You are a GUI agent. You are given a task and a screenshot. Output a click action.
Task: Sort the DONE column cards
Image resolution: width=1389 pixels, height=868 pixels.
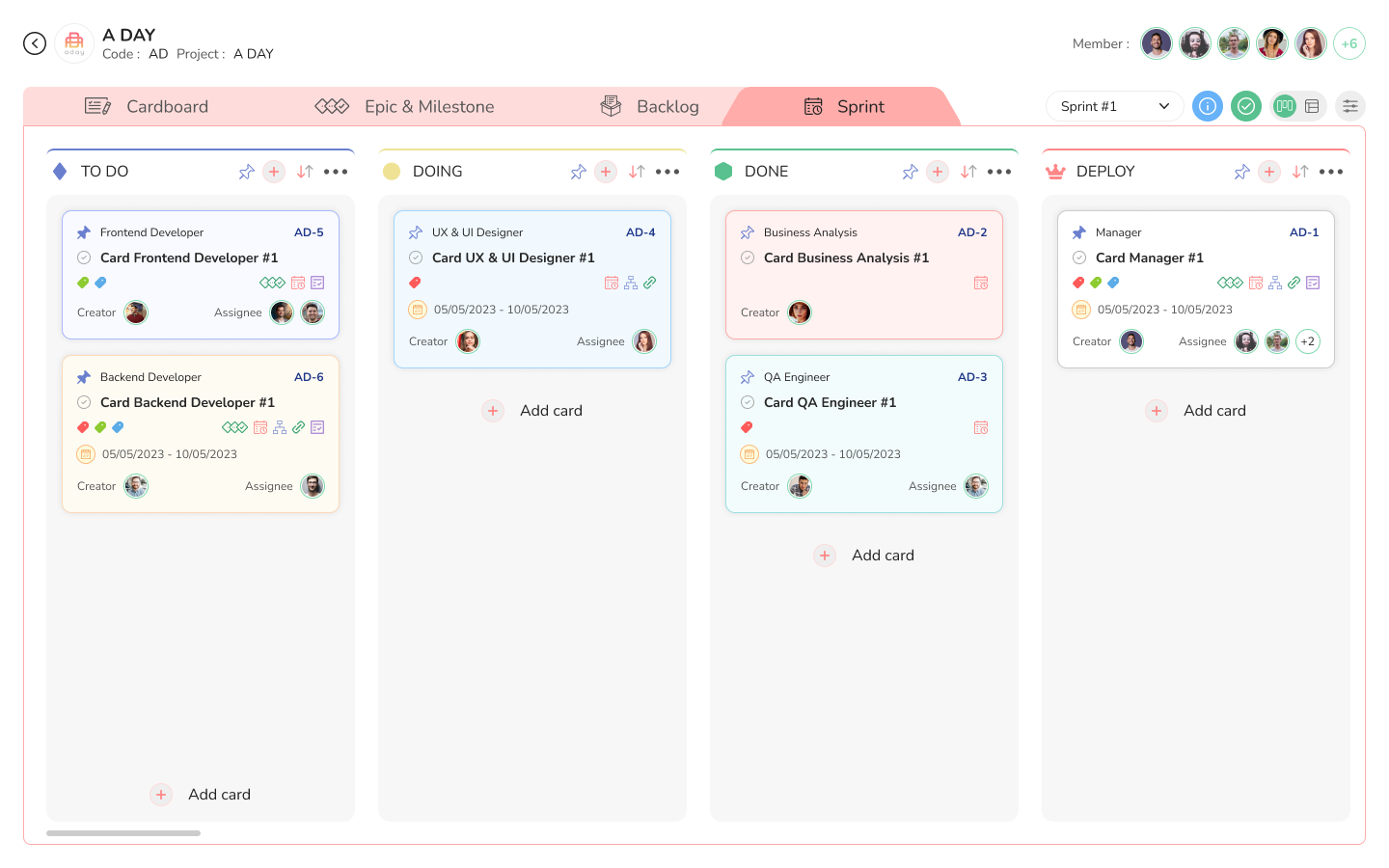[x=968, y=172]
